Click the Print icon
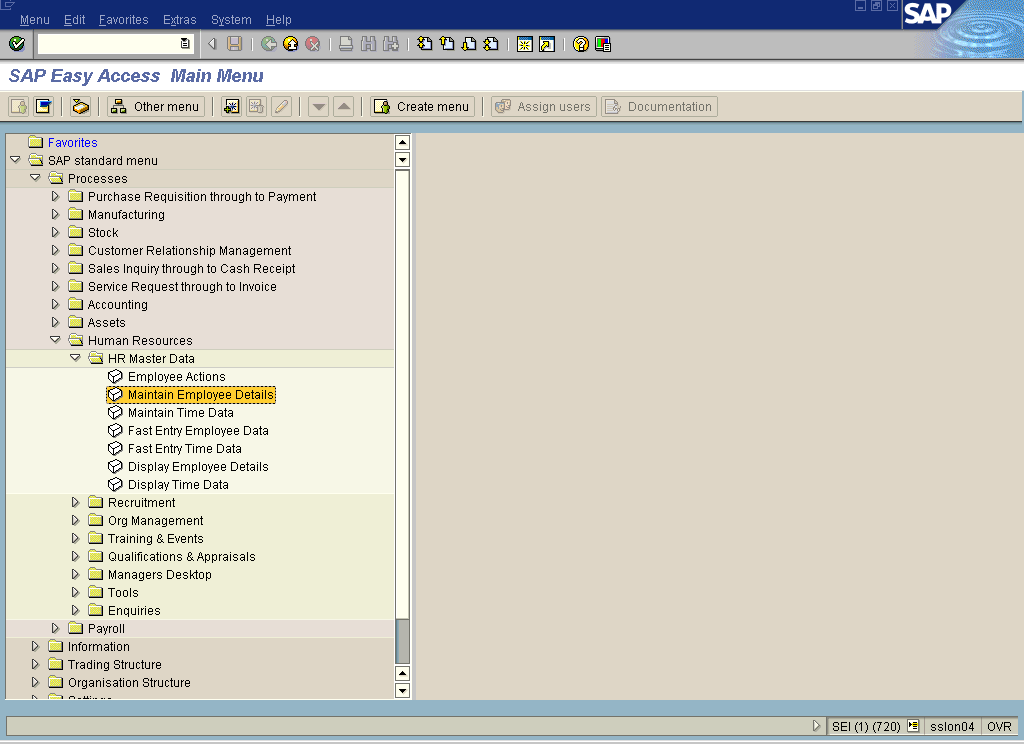1024x744 pixels. coord(346,44)
